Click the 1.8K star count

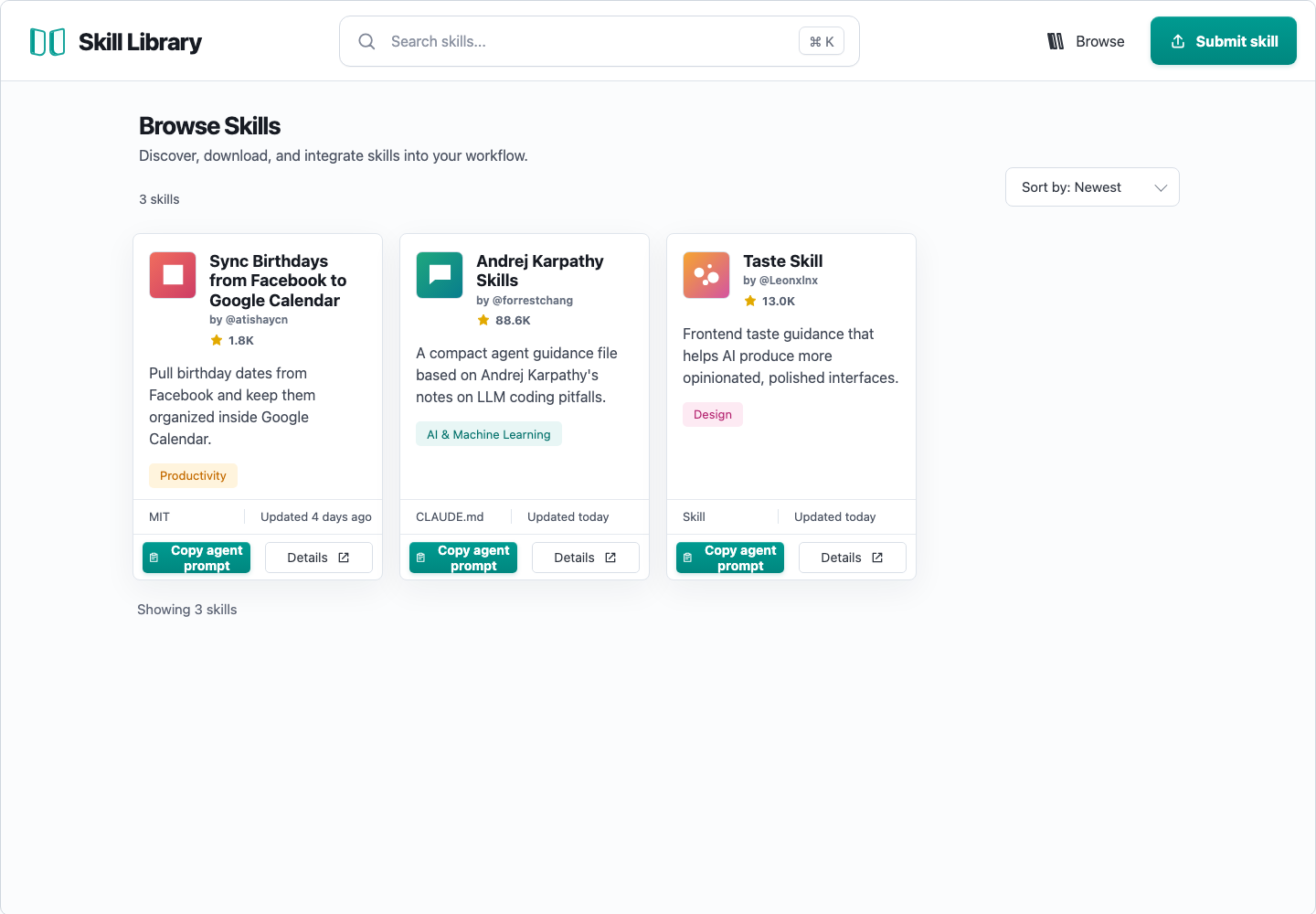click(x=241, y=341)
